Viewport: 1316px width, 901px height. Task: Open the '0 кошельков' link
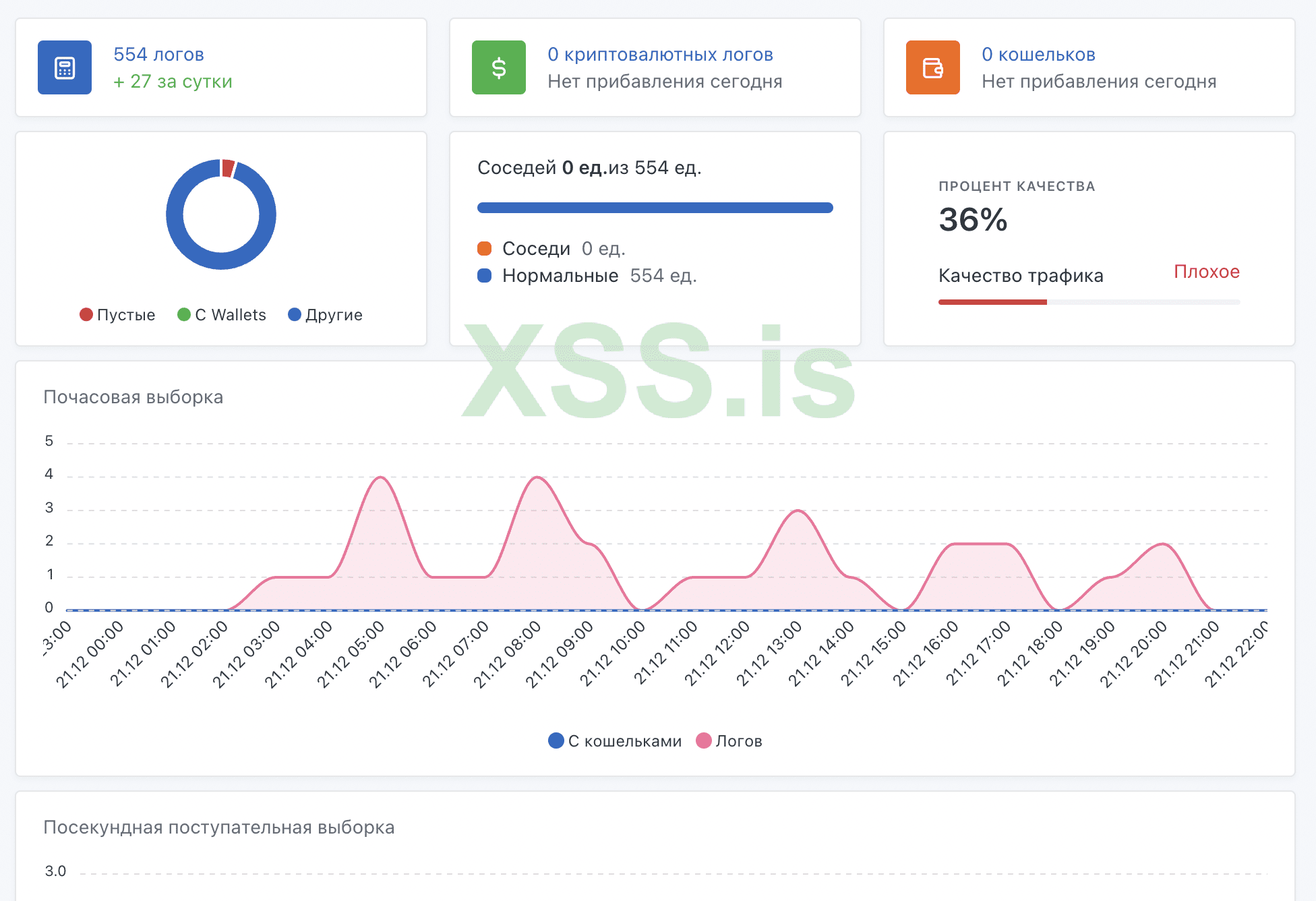pos(1038,54)
